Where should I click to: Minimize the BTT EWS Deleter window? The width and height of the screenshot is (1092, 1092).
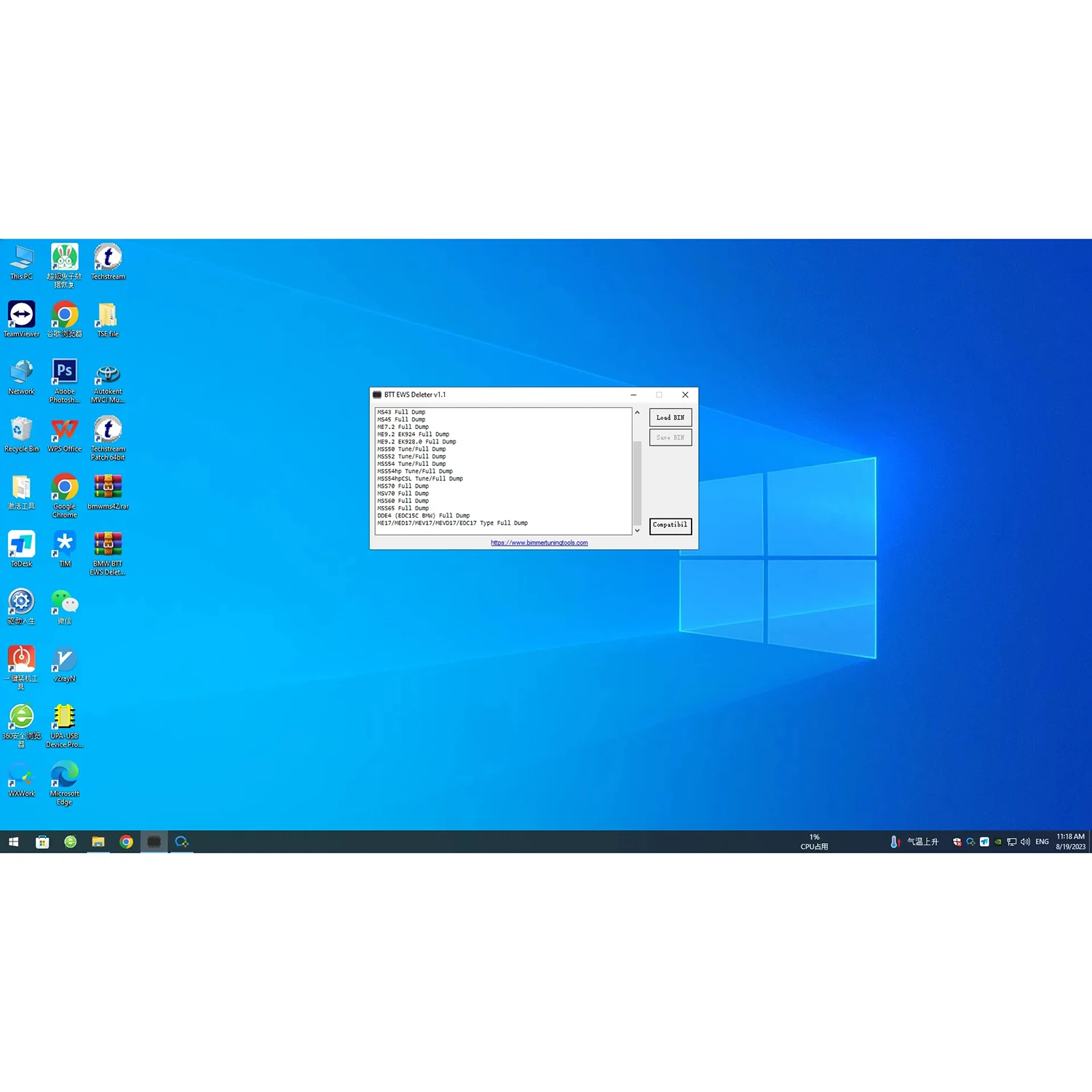tap(633, 395)
